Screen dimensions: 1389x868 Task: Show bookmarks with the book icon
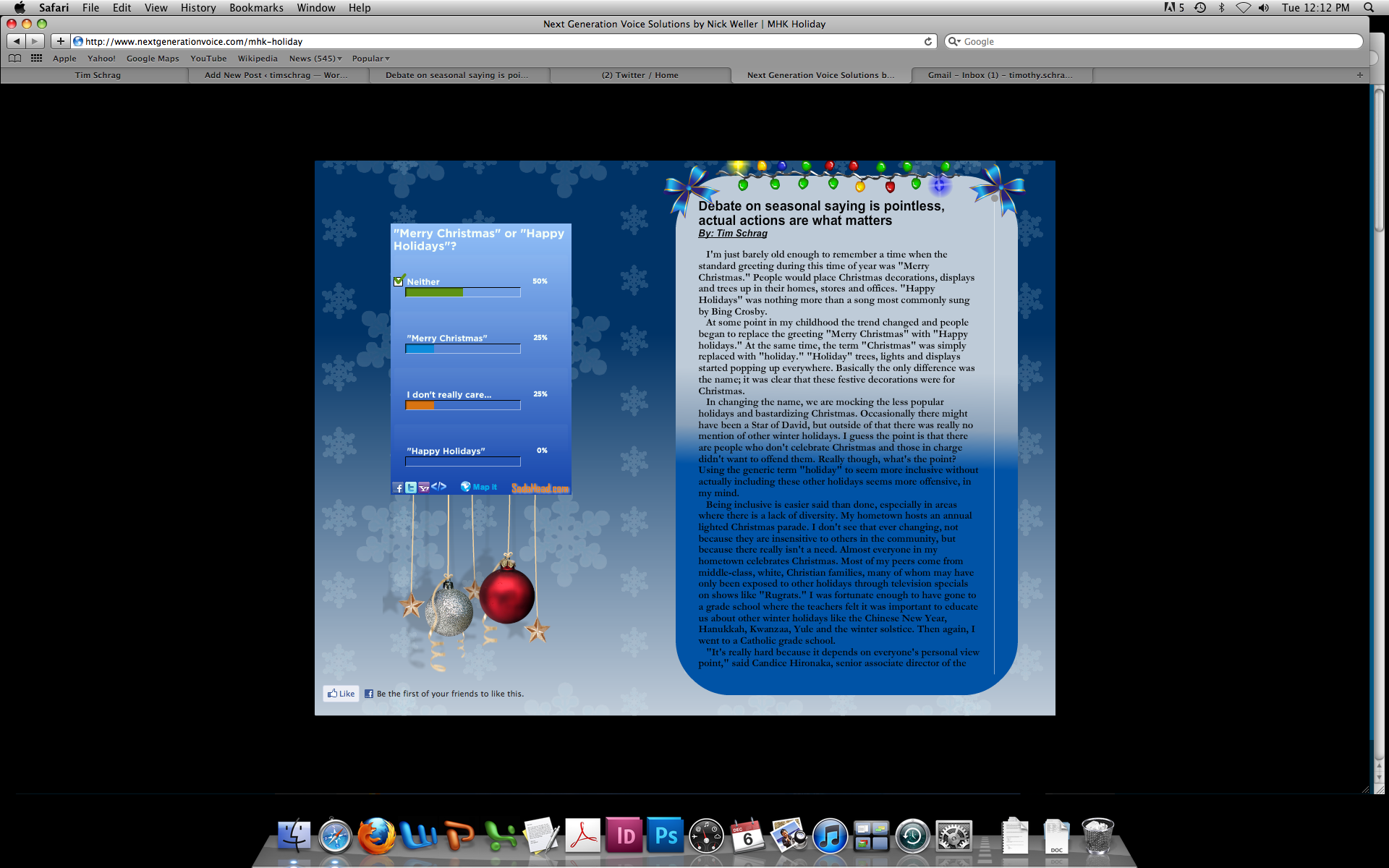tap(14, 59)
